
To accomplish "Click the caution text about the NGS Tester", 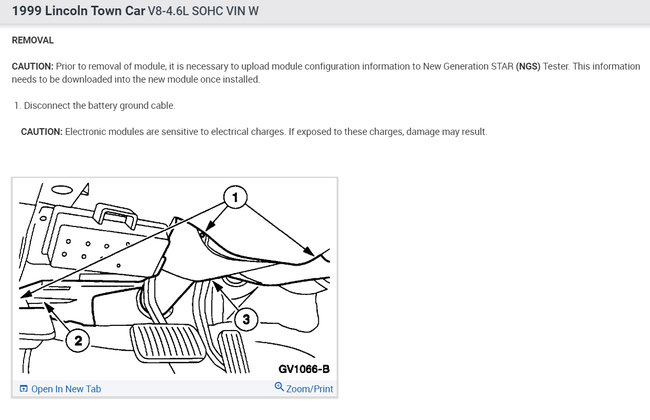I will (326, 73).
